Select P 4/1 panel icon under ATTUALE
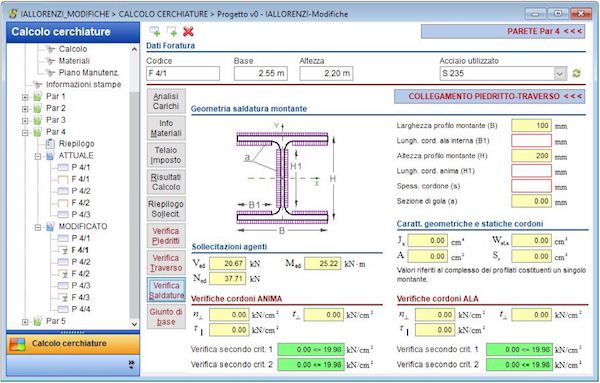This screenshot has width=600, height=383. 63,168
